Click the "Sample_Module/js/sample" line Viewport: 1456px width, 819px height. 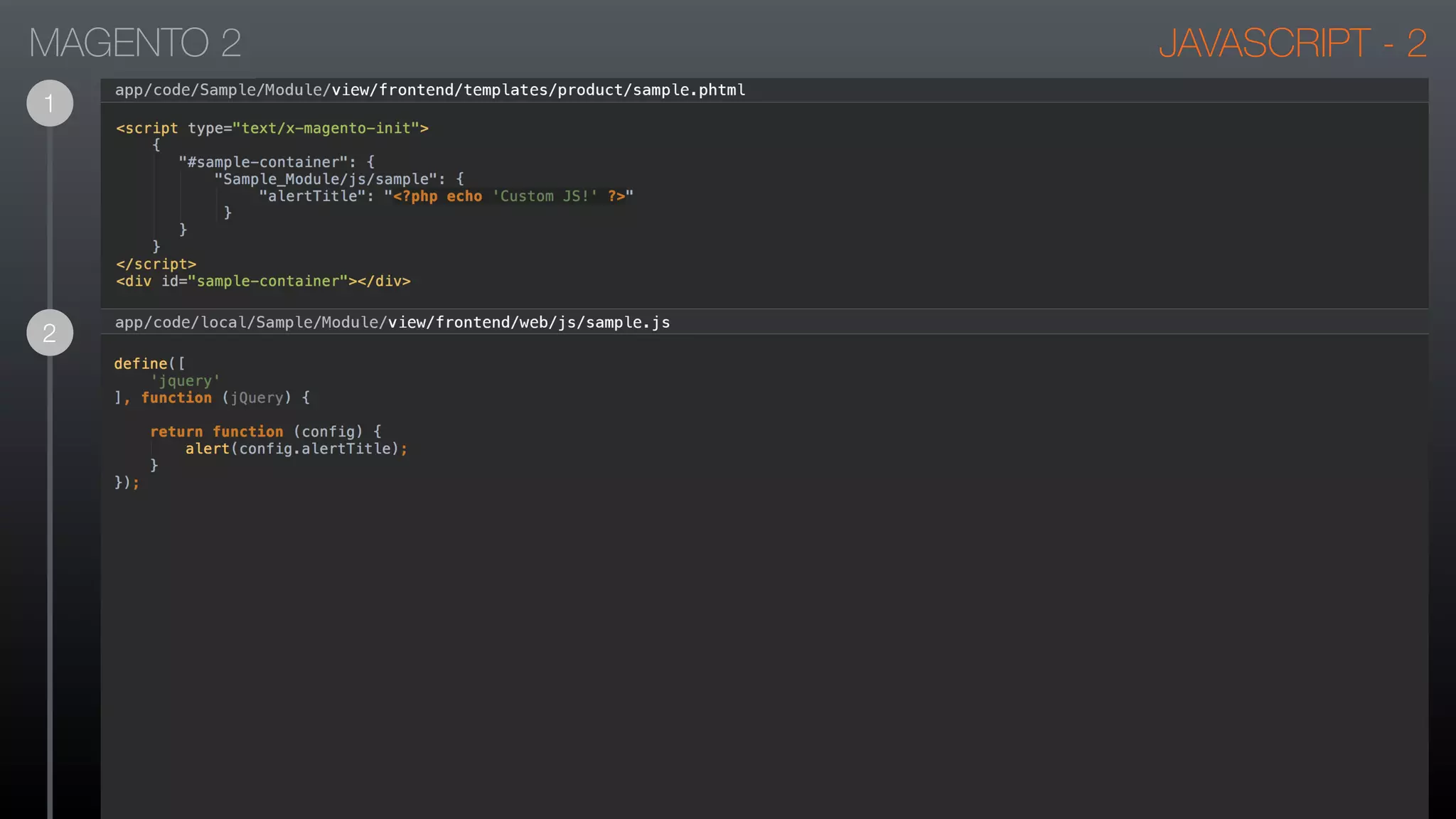339,179
